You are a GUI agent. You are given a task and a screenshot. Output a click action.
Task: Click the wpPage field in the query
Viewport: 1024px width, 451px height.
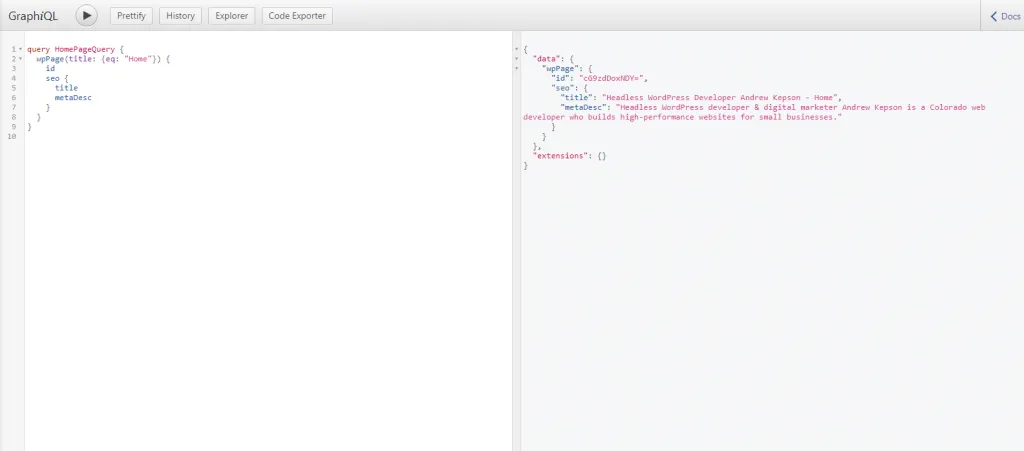(x=50, y=59)
